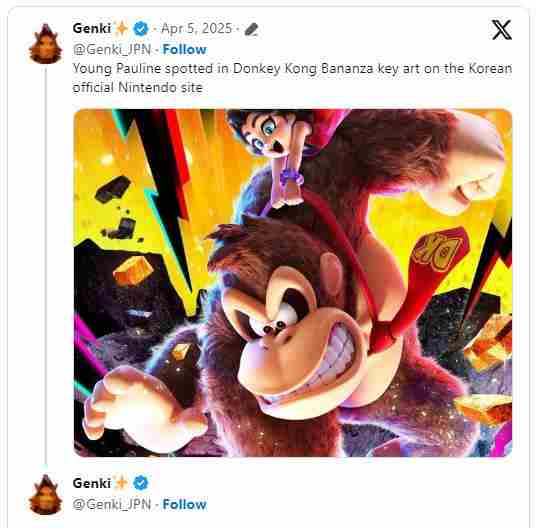Click the thread line connecting the tweets

point(46,267)
